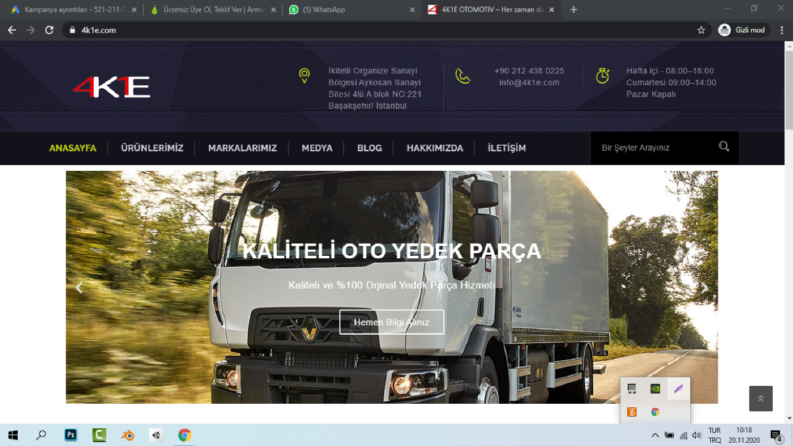Launch Photoshop from the taskbar
Viewport: 793px width, 446px height.
coord(70,435)
